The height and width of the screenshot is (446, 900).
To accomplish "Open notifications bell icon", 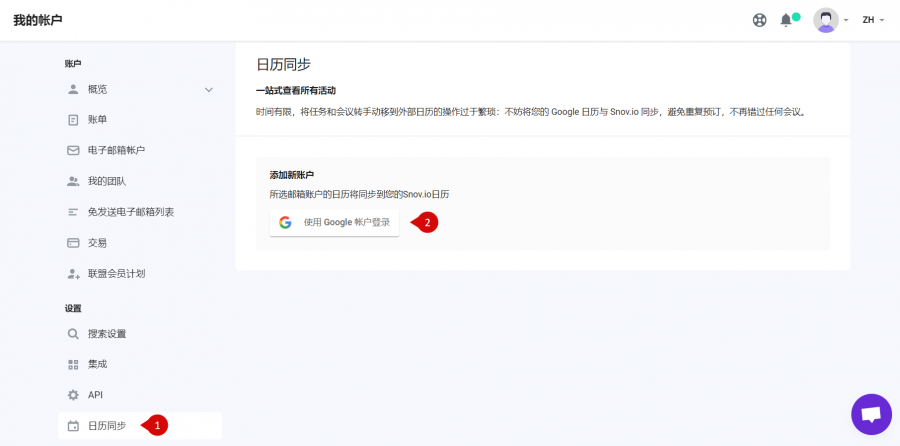I will point(786,20).
